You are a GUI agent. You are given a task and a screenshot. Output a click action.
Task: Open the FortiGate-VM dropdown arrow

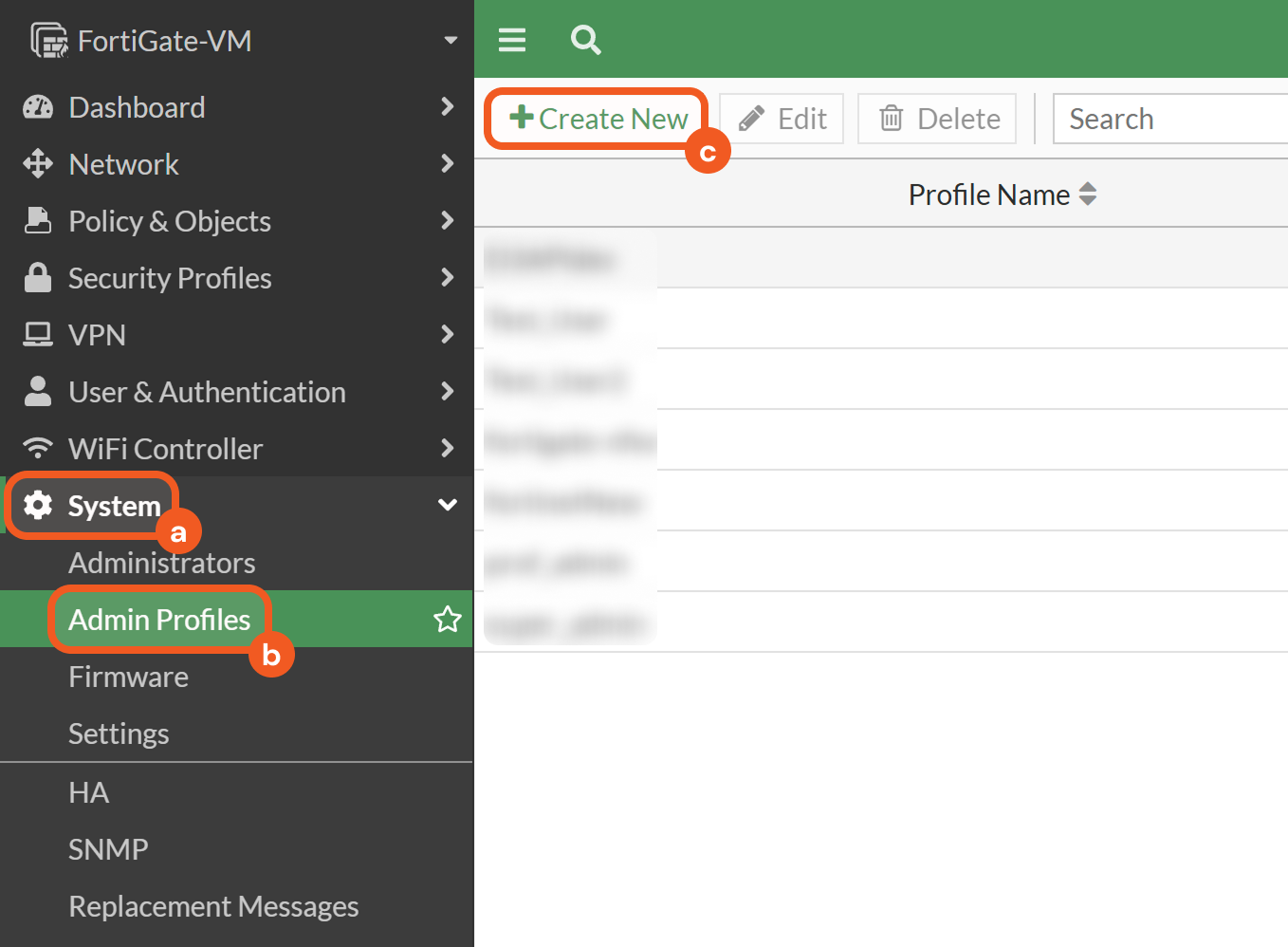click(x=451, y=41)
